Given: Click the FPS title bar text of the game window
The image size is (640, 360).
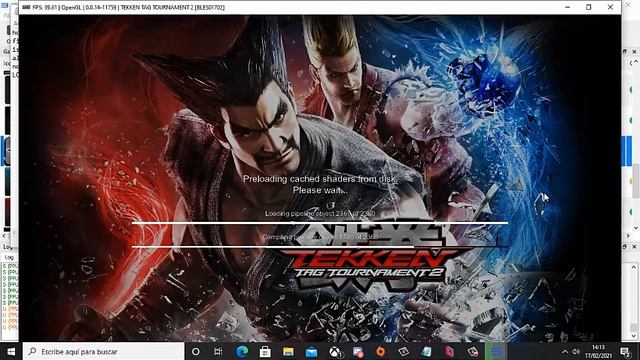Looking at the screenshot, I should (x=129, y=7).
